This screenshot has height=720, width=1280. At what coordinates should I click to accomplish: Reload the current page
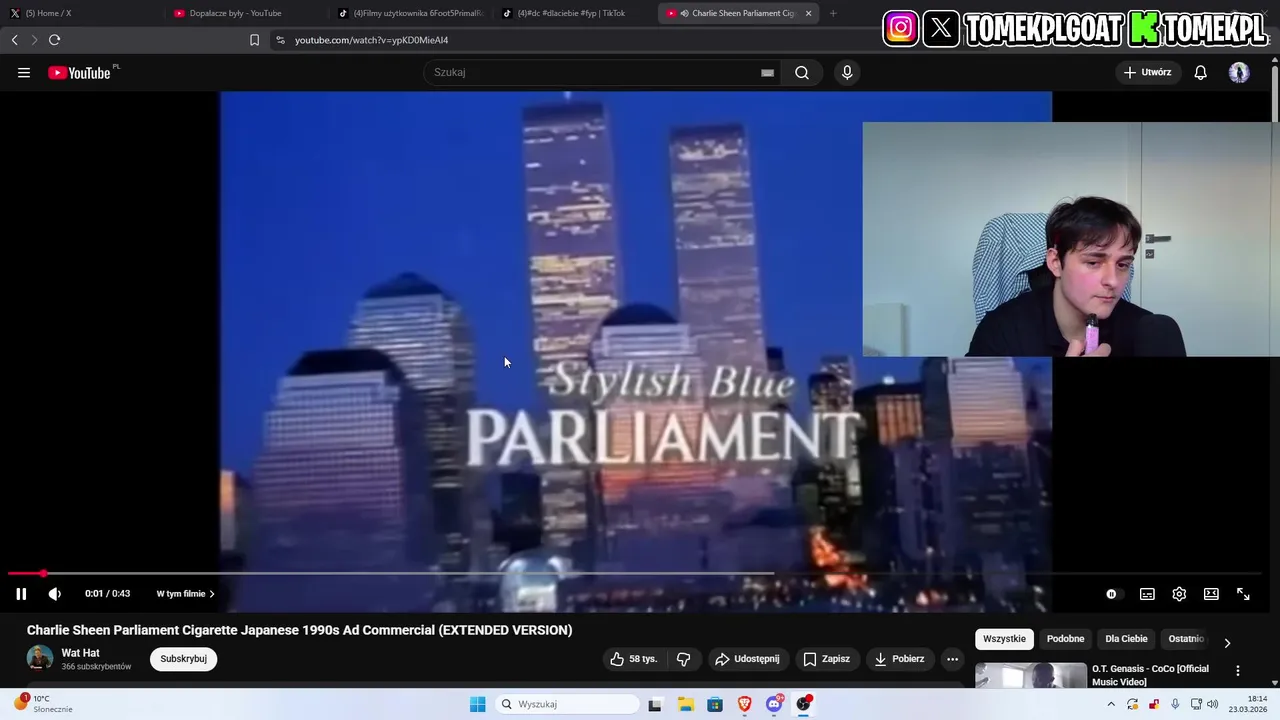point(54,40)
